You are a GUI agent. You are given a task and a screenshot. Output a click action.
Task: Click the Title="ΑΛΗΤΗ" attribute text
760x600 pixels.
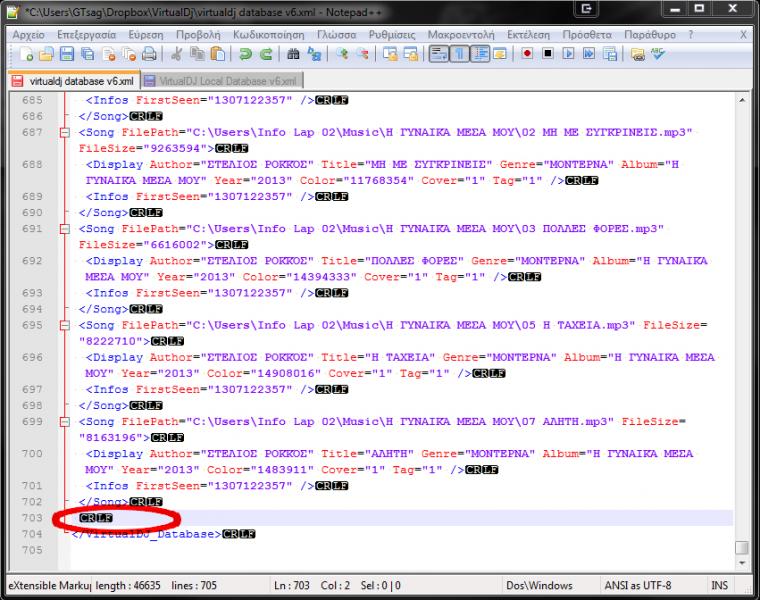pyautogui.click(x=367, y=454)
